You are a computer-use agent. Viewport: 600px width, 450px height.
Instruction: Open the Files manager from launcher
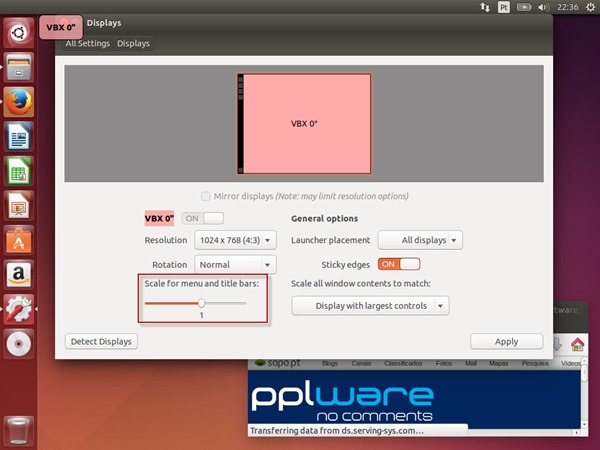[x=18, y=67]
